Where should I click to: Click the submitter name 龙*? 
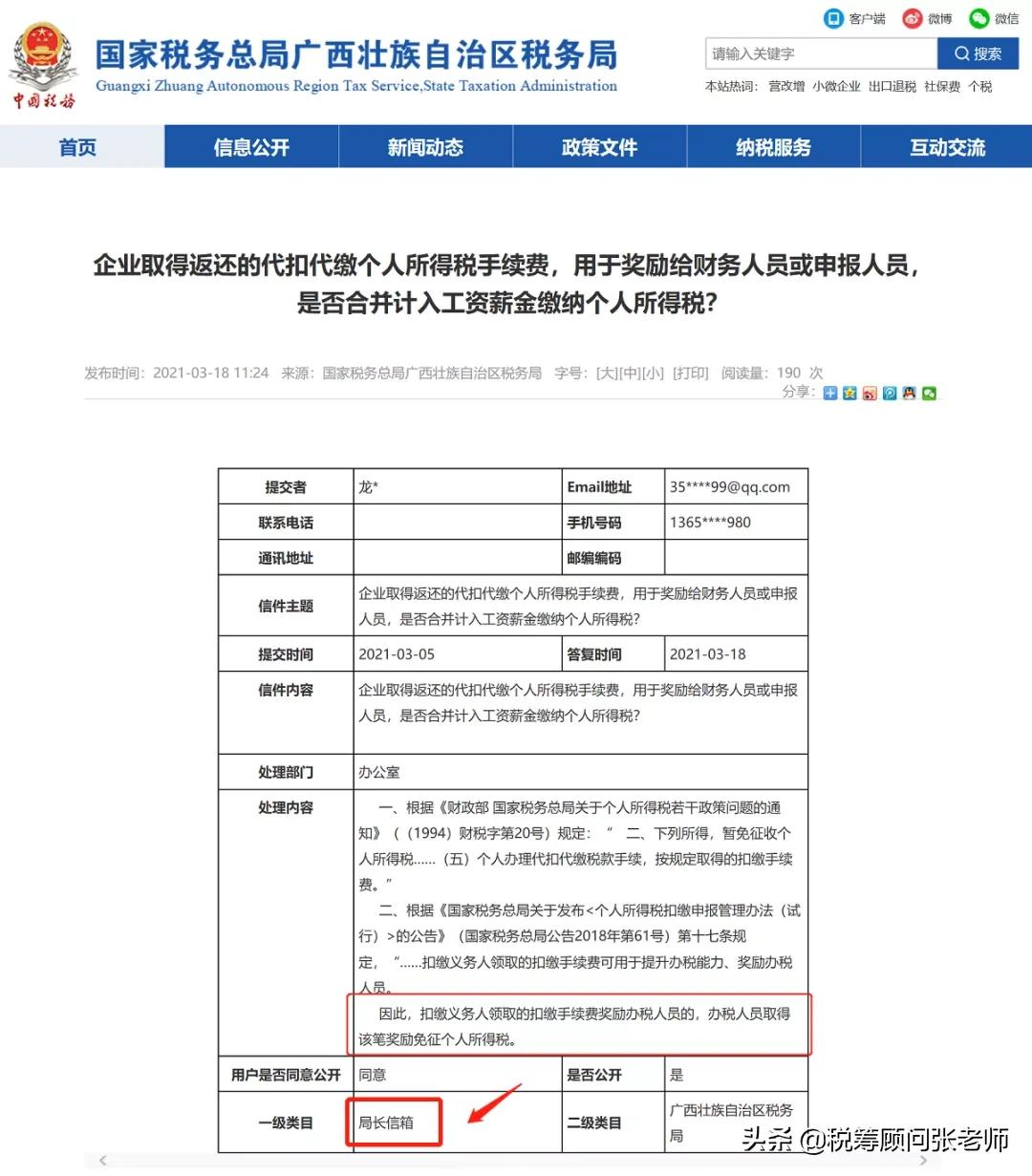368,486
